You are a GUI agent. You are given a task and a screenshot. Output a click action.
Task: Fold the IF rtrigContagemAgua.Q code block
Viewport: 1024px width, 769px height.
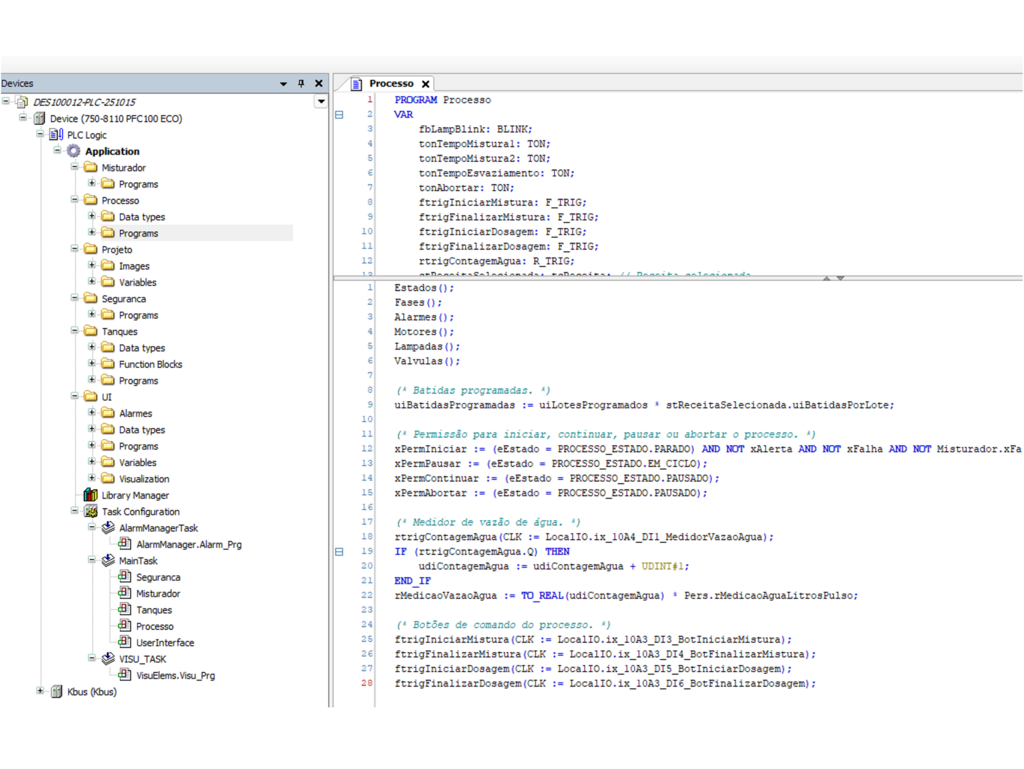pyautogui.click(x=339, y=552)
